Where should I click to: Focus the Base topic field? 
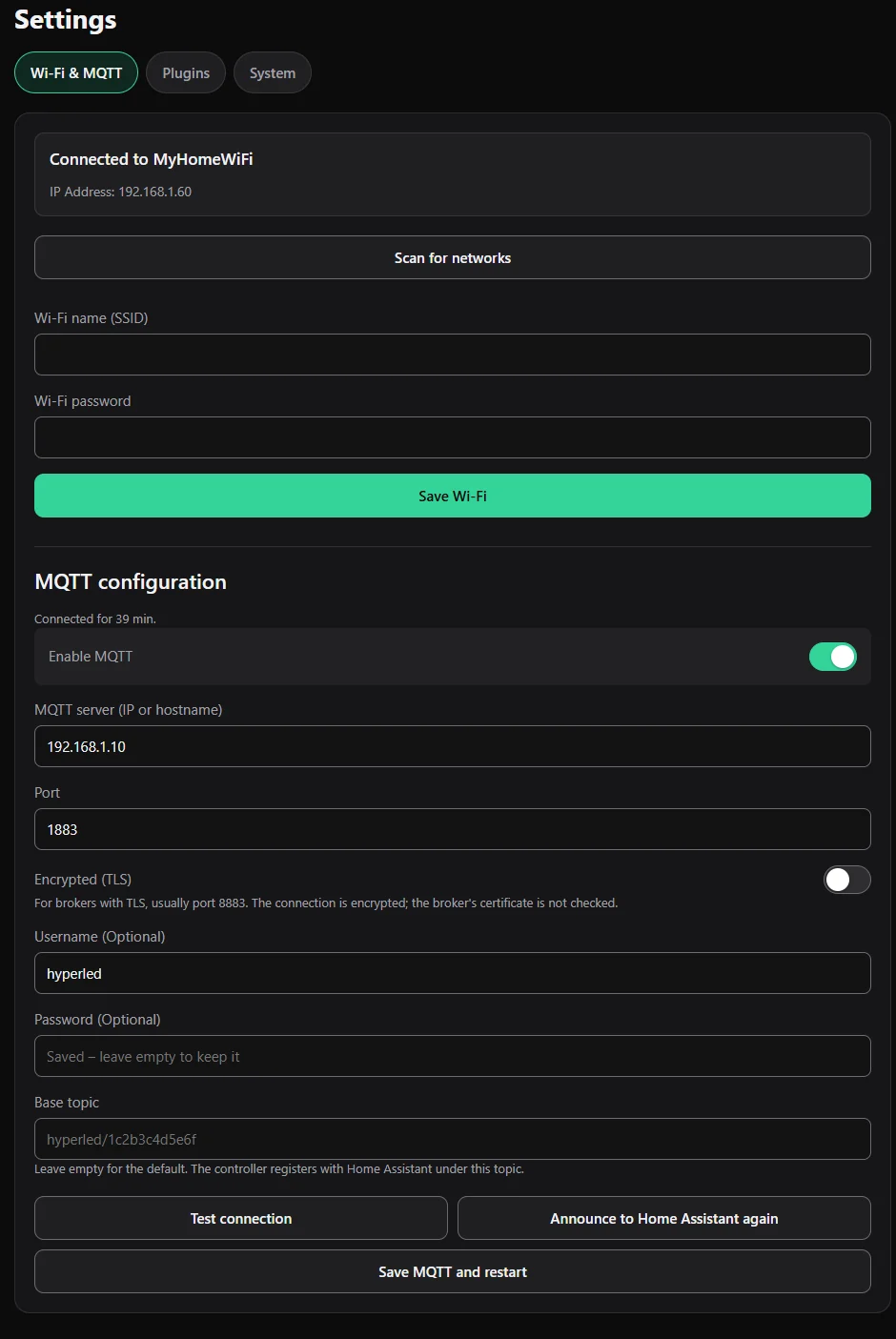click(453, 1139)
